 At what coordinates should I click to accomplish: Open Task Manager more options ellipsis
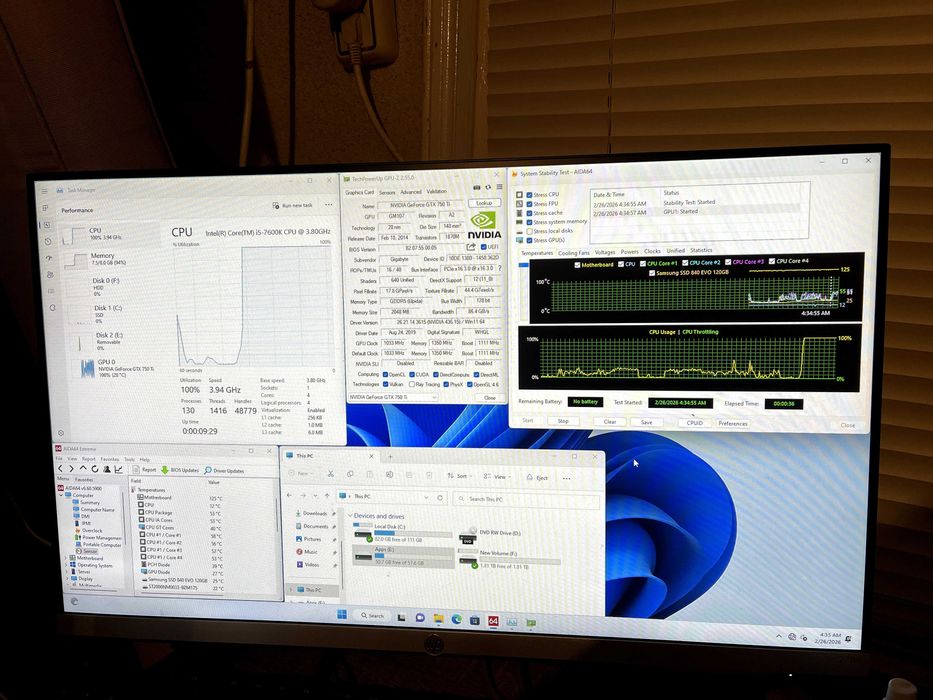click(328, 205)
